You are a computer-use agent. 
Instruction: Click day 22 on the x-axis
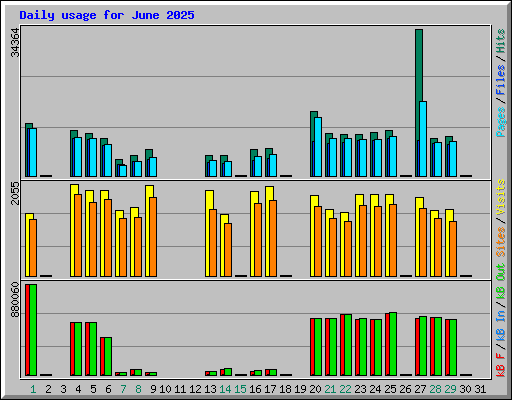[x=345, y=389]
